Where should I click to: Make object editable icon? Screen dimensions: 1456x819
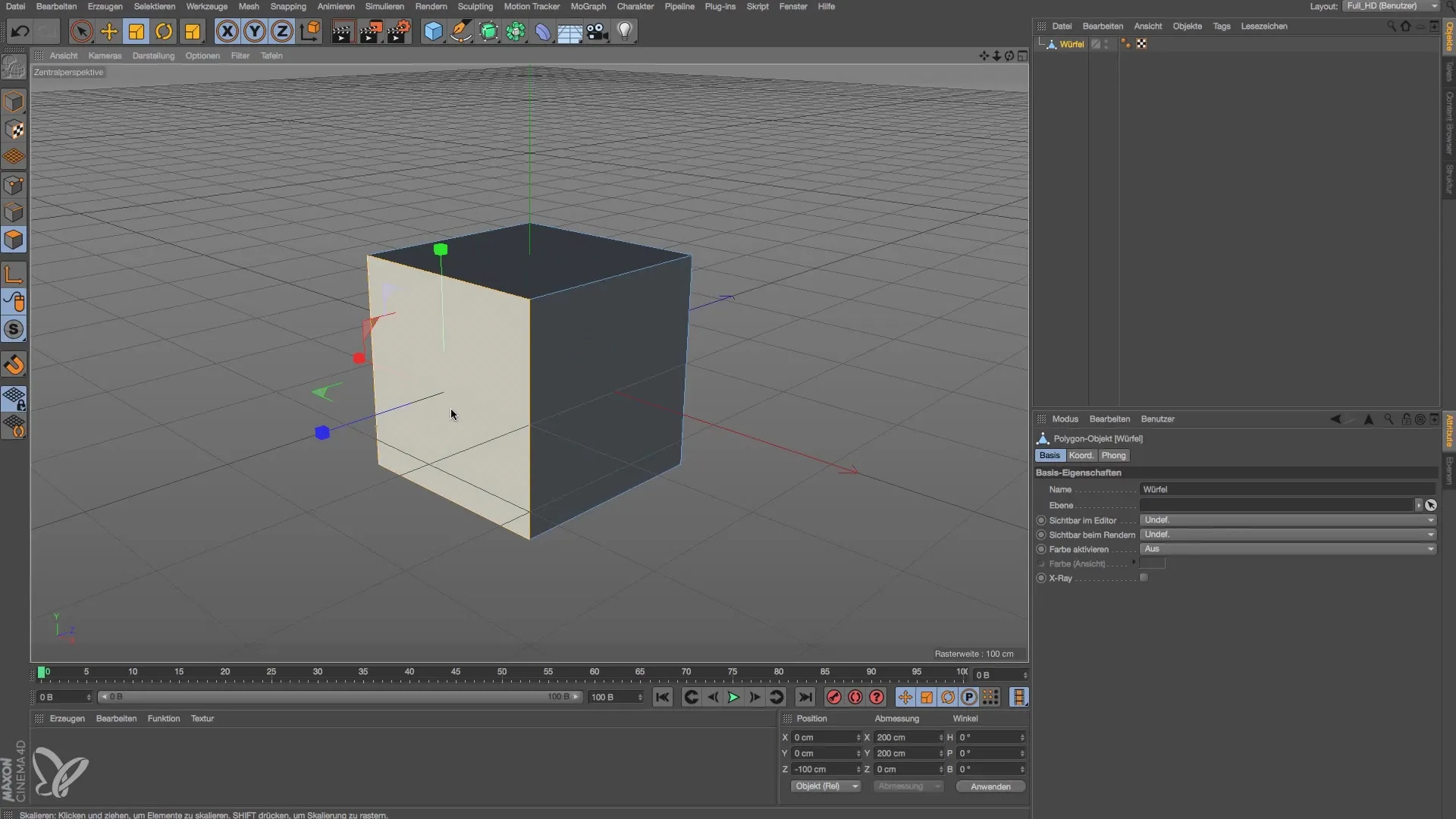point(14,67)
